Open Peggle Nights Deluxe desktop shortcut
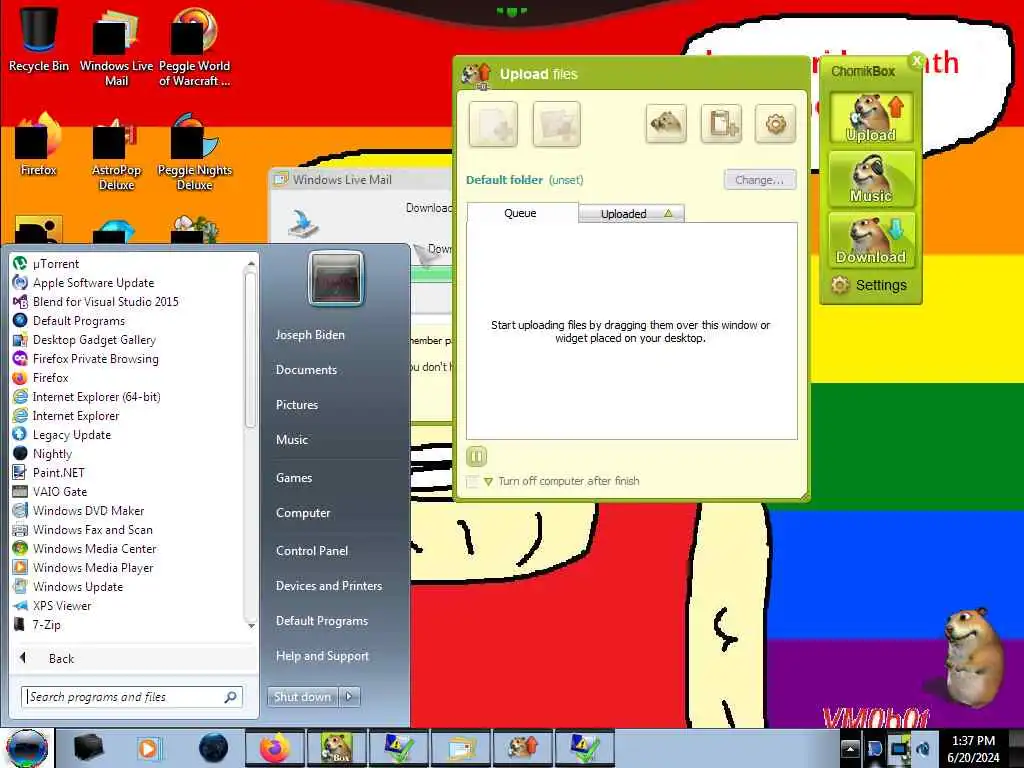Image resolution: width=1024 pixels, height=768 pixels. (x=195, y=152)
